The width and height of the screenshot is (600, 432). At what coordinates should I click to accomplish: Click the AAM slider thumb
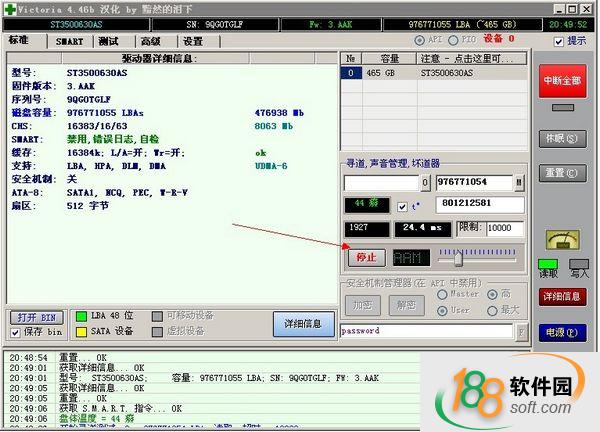458,259
